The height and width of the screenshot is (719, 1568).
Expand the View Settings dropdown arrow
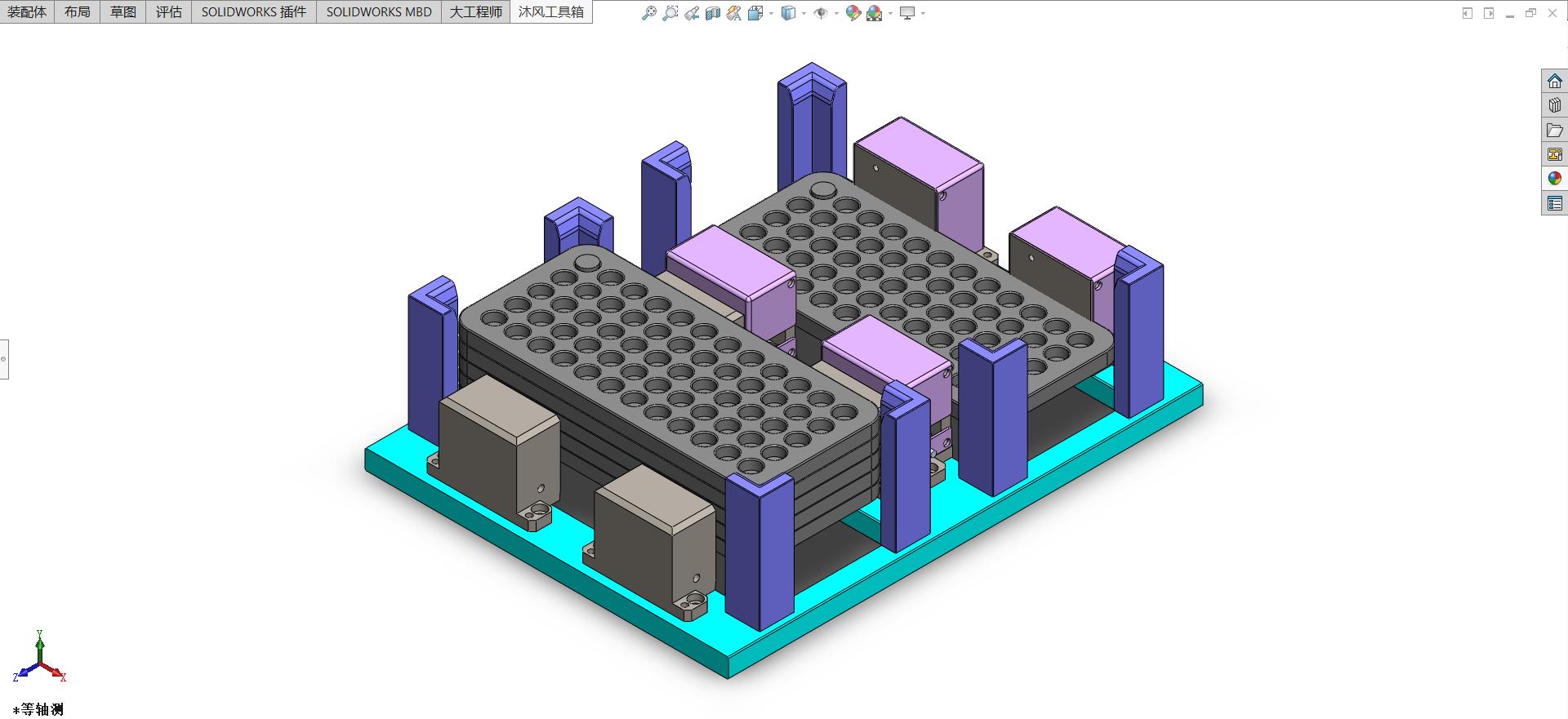coord(923,13)
